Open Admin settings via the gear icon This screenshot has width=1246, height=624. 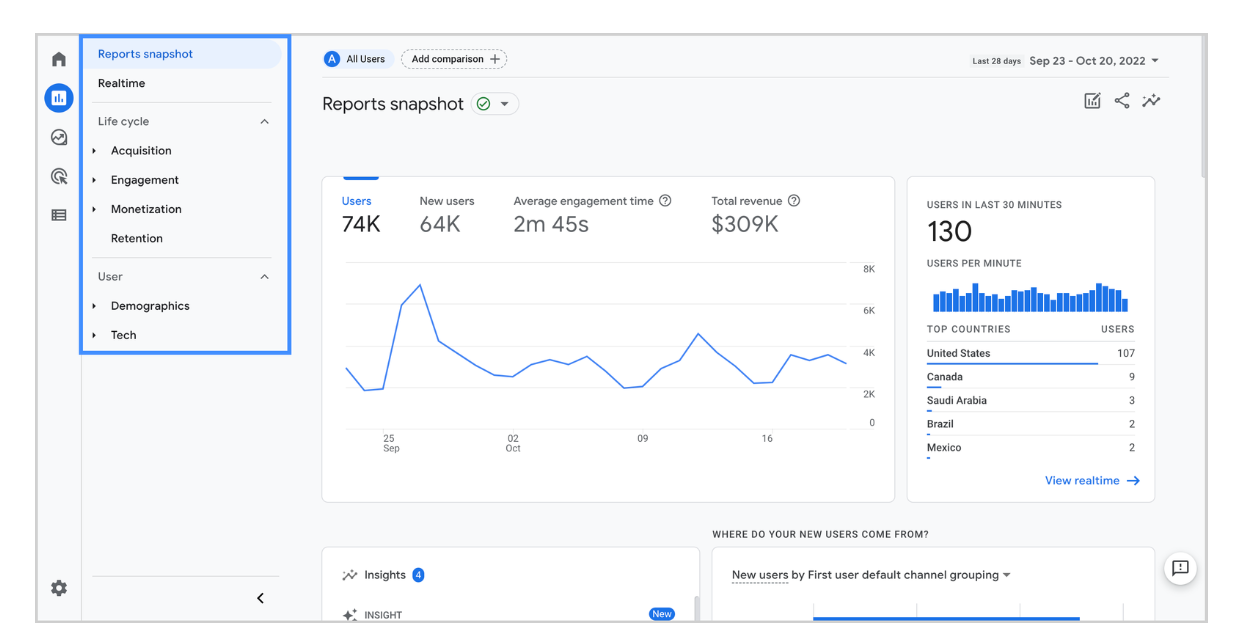tap(58, 589)
